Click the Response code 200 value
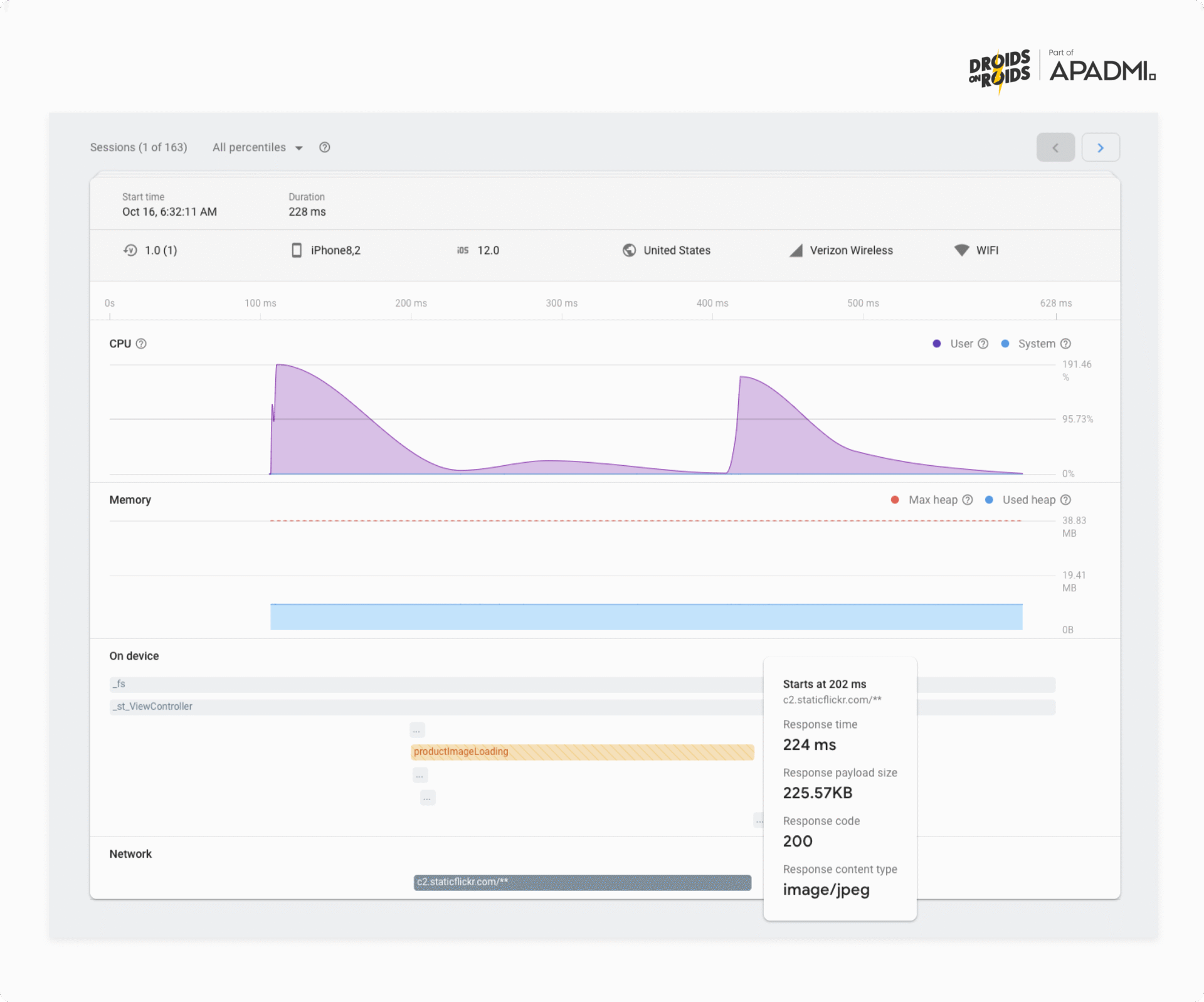Image resolution: width=1204 pixels, height=1002 pixels. (798, 841)
